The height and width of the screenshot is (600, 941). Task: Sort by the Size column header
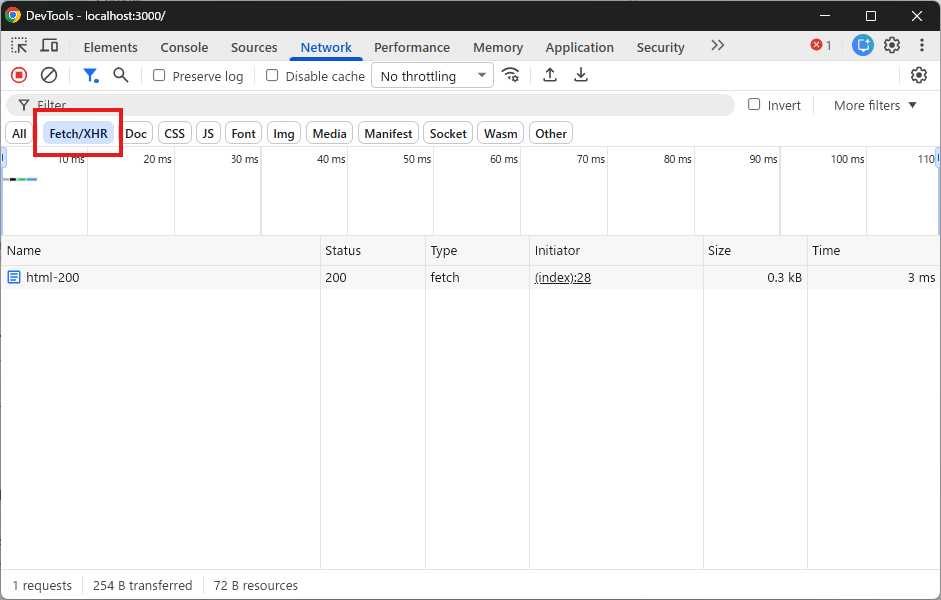pos(755,251)
